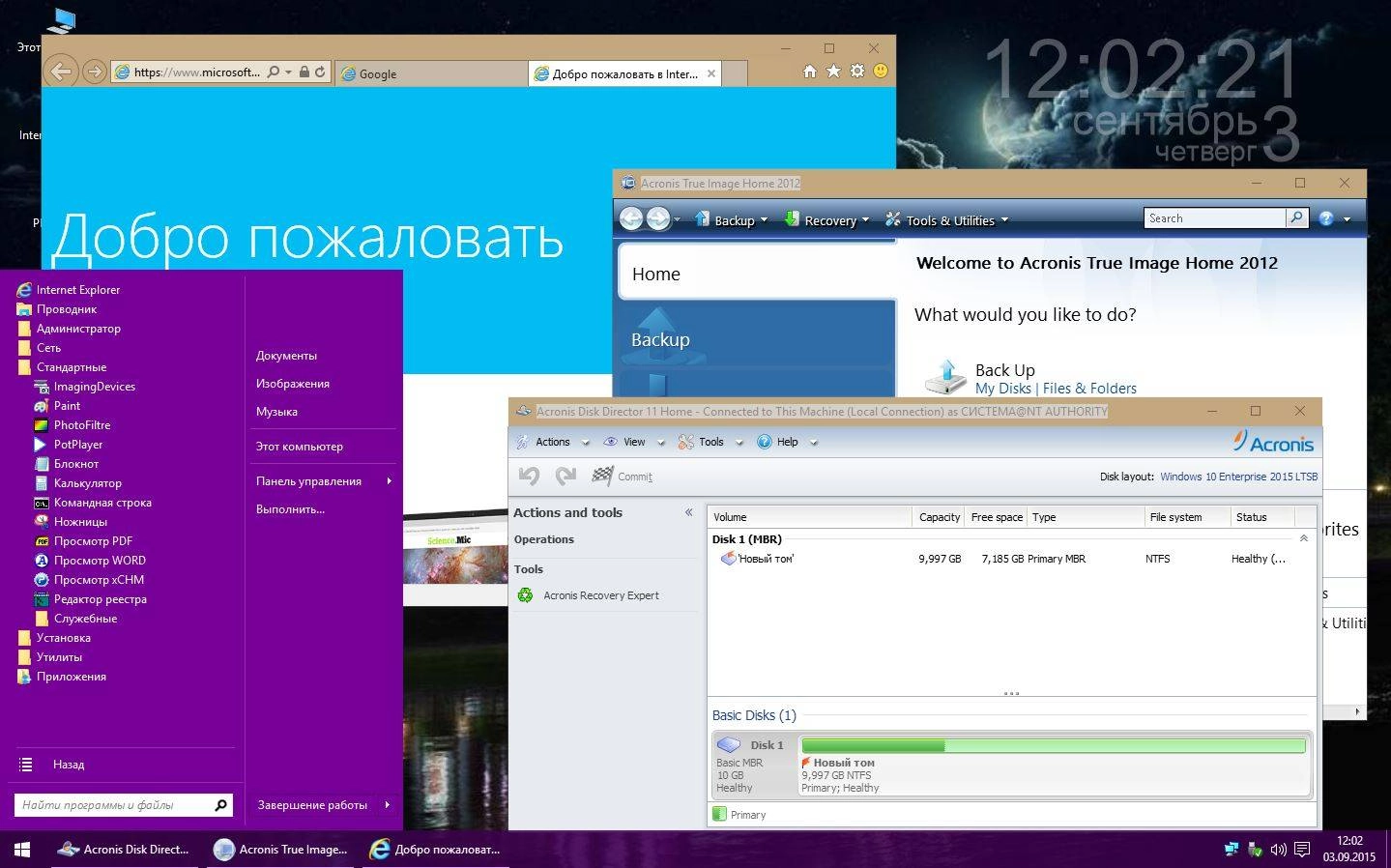The width and height of the screenshot is (1391, 868).
Task: Switch to the Google tab
Action: (x=432, y=73)
